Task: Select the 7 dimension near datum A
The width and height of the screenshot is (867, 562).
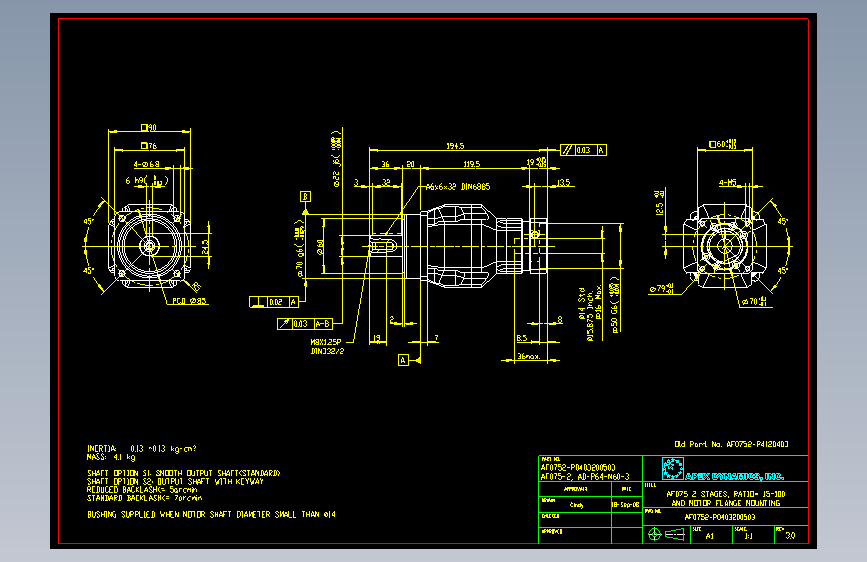Action: [x=436, y=338]
